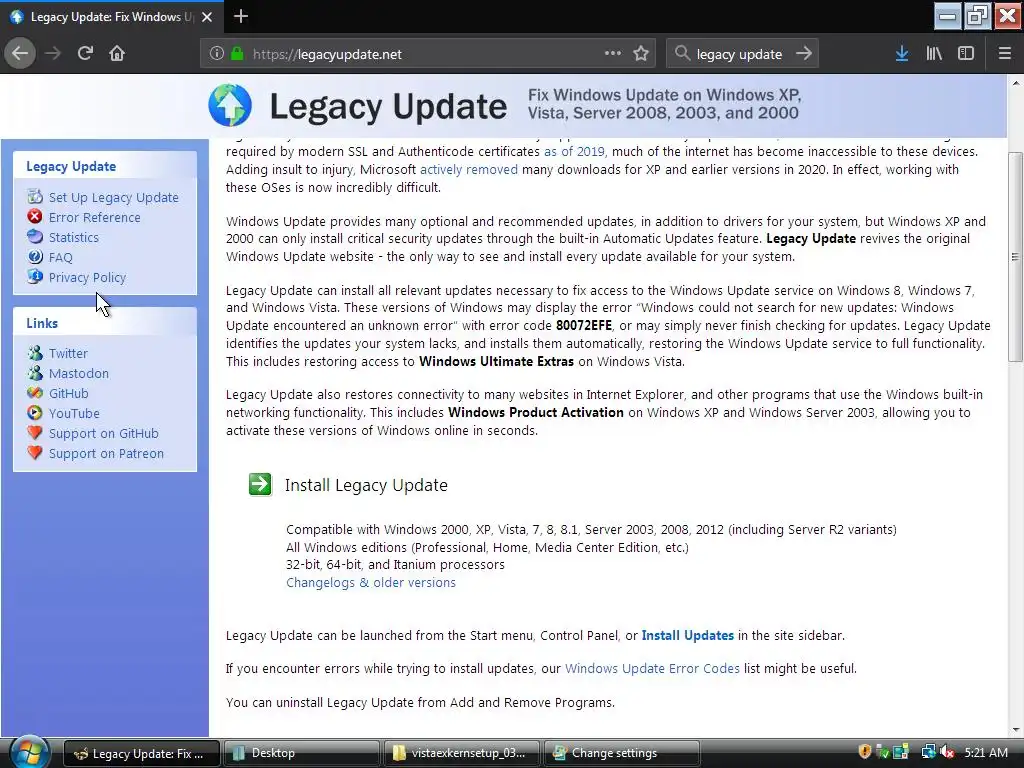Image resolution: width=1024 pixels, height=768 pixels.
Task: Click the green secure connection padlock
Action: pos(238,54)
